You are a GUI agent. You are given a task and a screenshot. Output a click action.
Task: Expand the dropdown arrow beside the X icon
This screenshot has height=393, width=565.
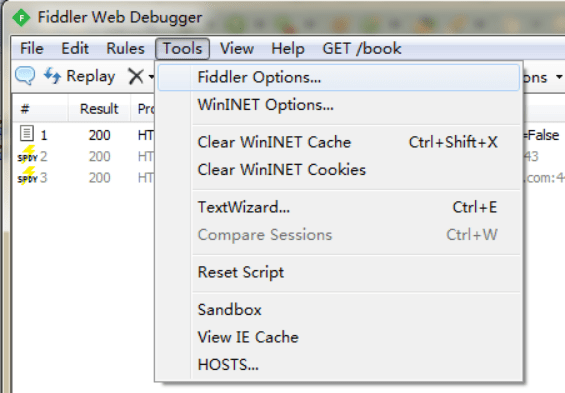(x=151, y=77)
